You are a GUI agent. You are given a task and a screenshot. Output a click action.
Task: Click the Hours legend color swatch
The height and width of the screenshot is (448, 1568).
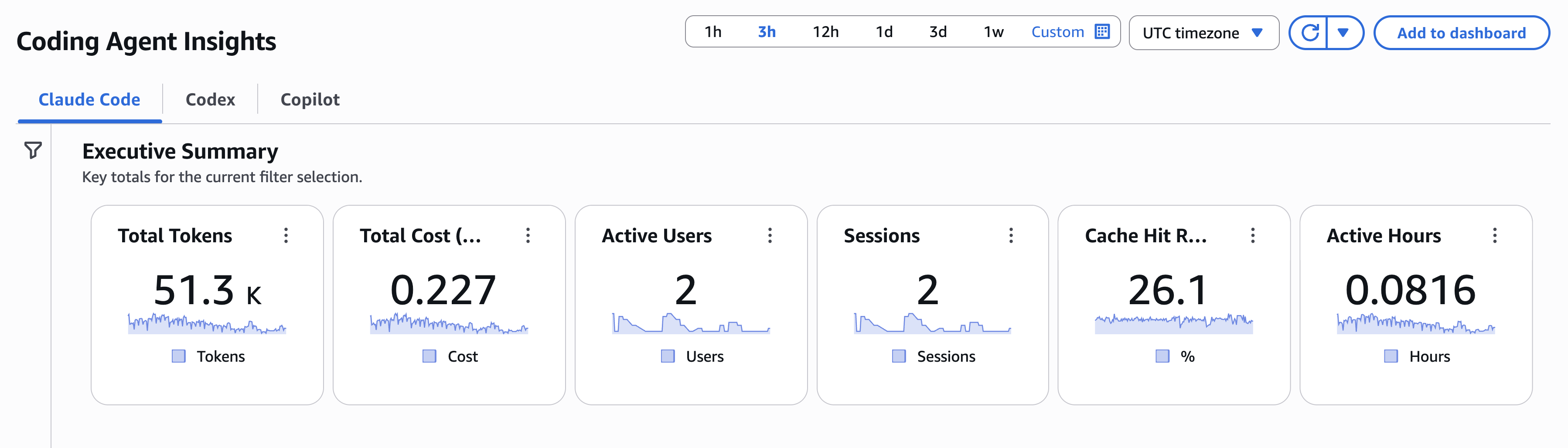tap(1391, 356)
